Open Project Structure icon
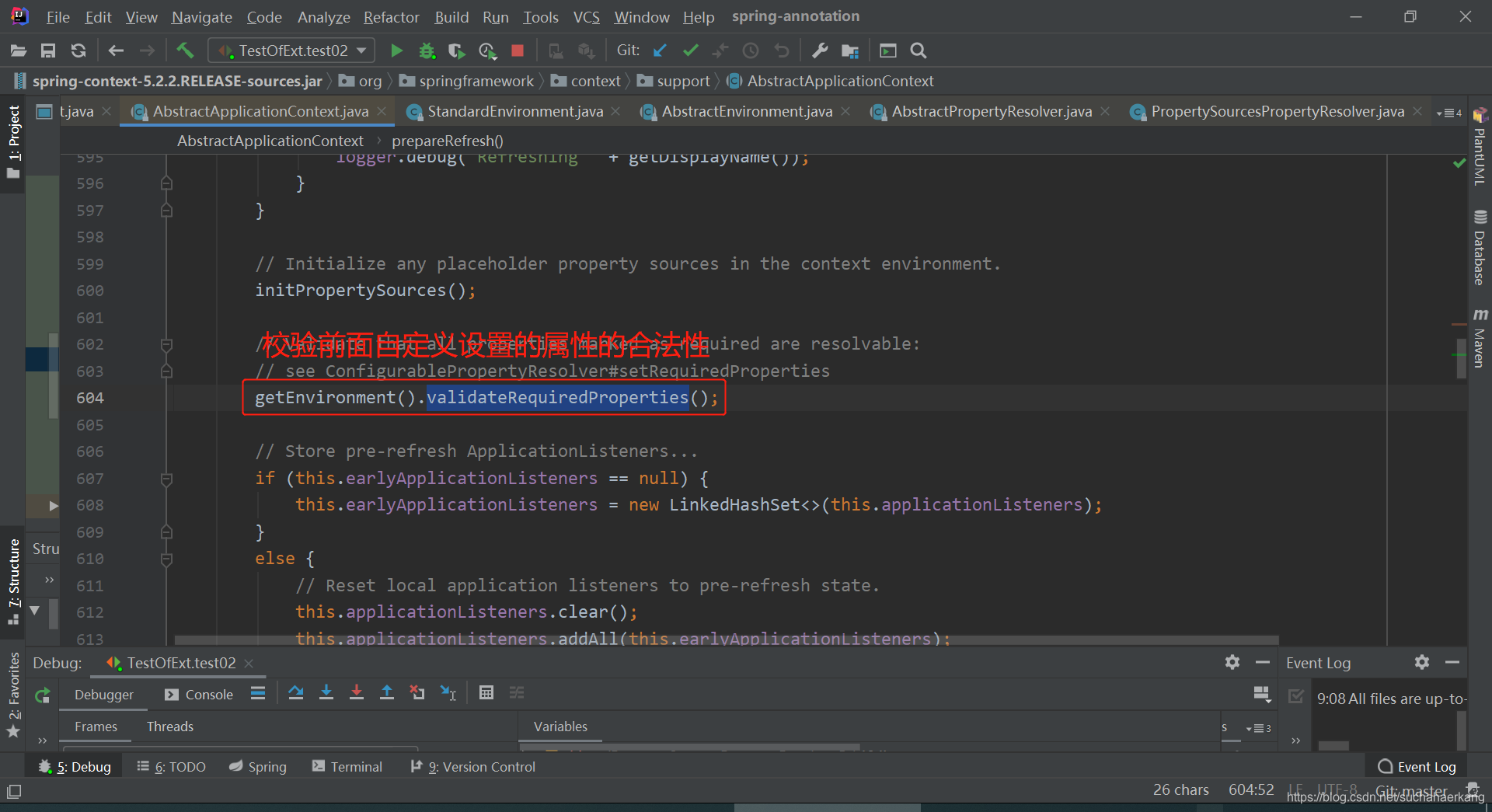1492x812 pixels. (x=850, y=51)
